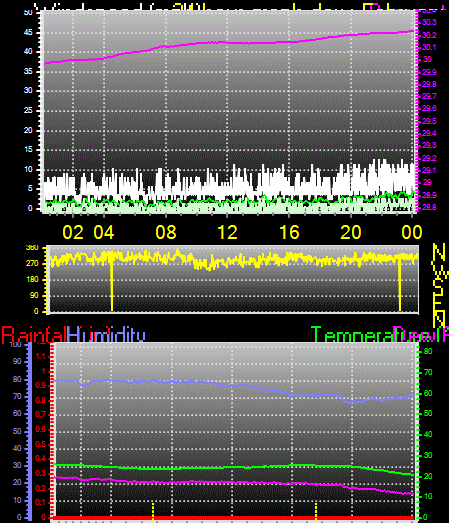The width and height of the screenshot is (449, 523).
Task: Click the magenta 30.1 pressure axis value
Action: point(429,47)
